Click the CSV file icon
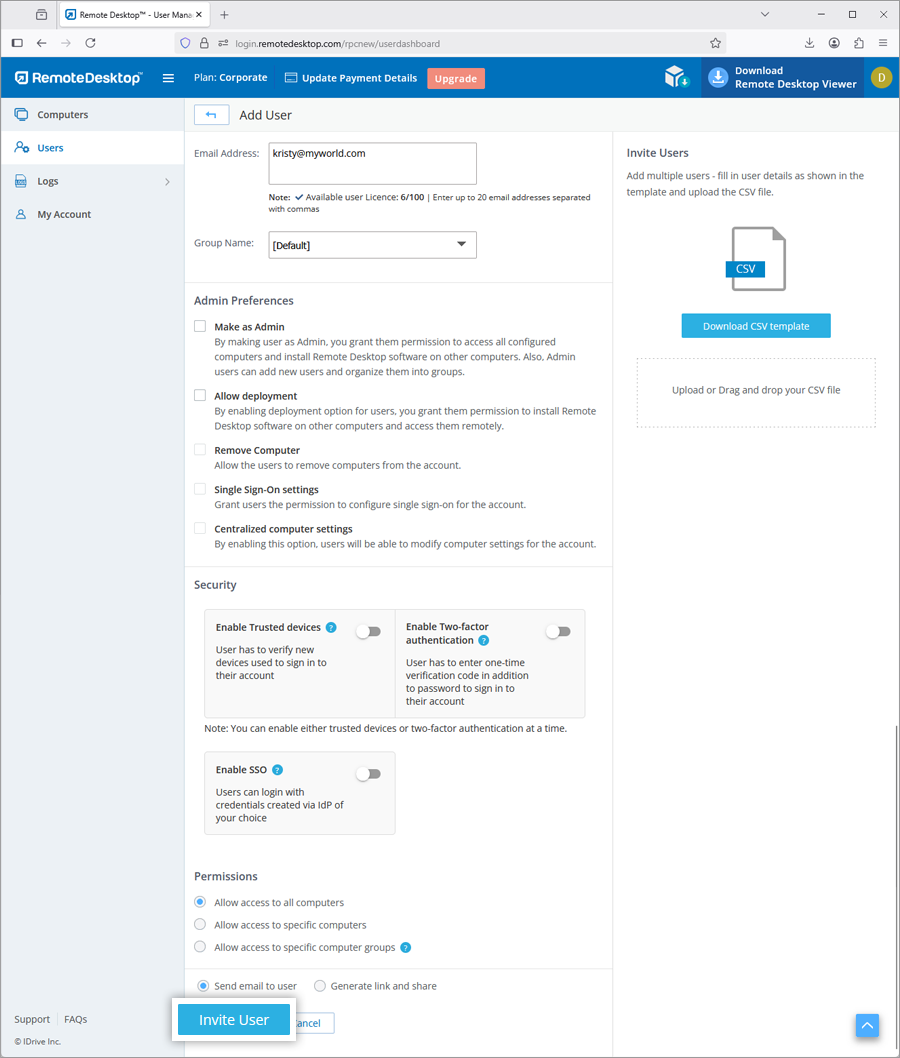Viewport: 900px width, 1058px height. [x=757, y=259]
